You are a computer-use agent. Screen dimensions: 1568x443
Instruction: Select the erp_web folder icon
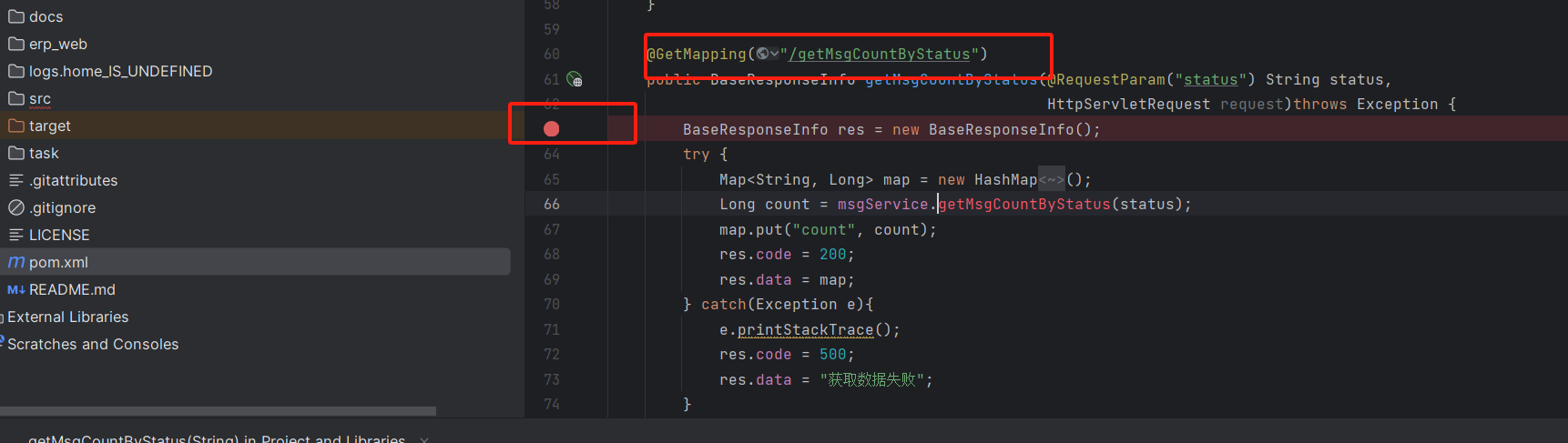[x=16, y=44]
